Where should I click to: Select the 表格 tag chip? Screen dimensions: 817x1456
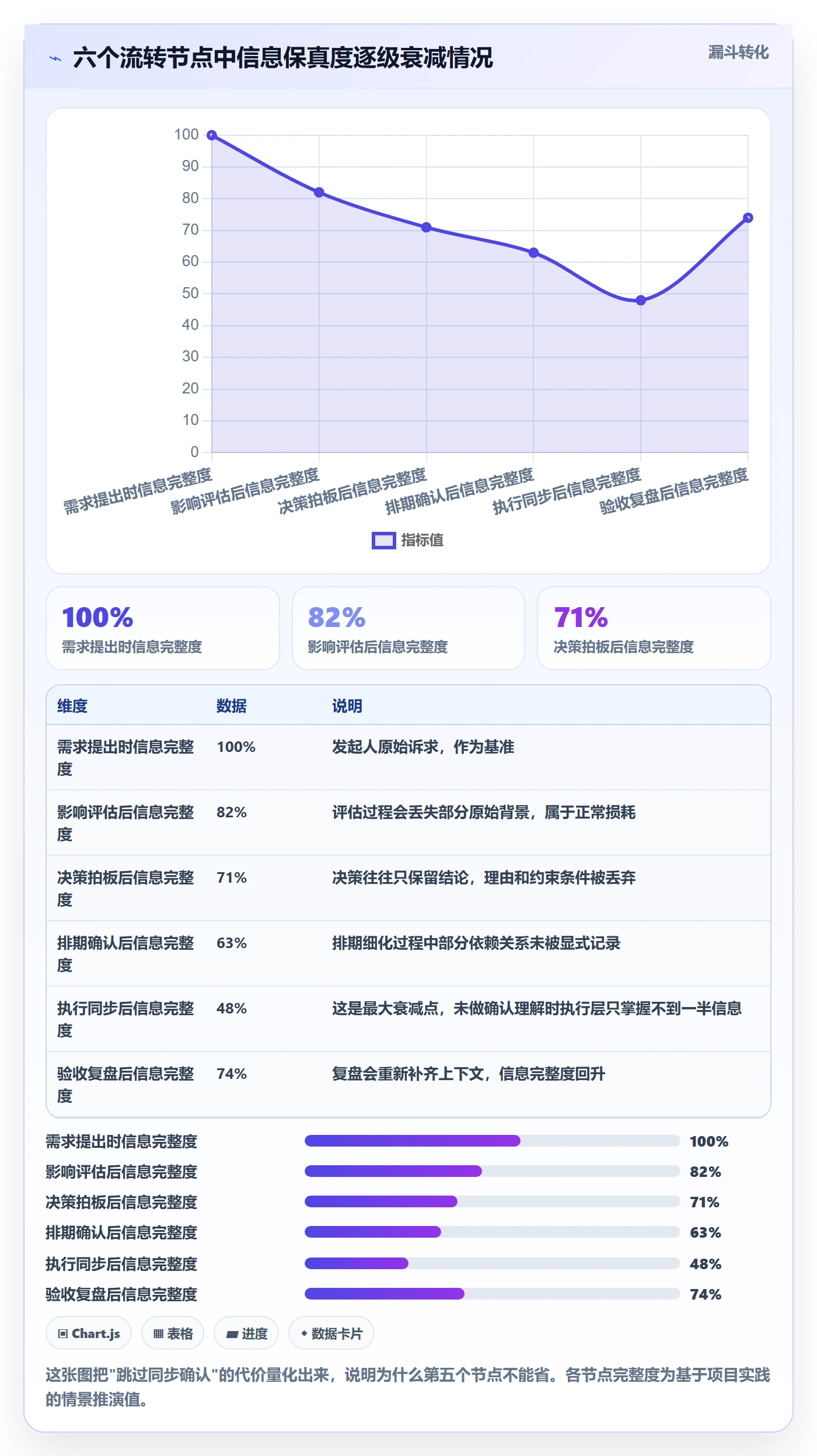[x=173, y=1333]
